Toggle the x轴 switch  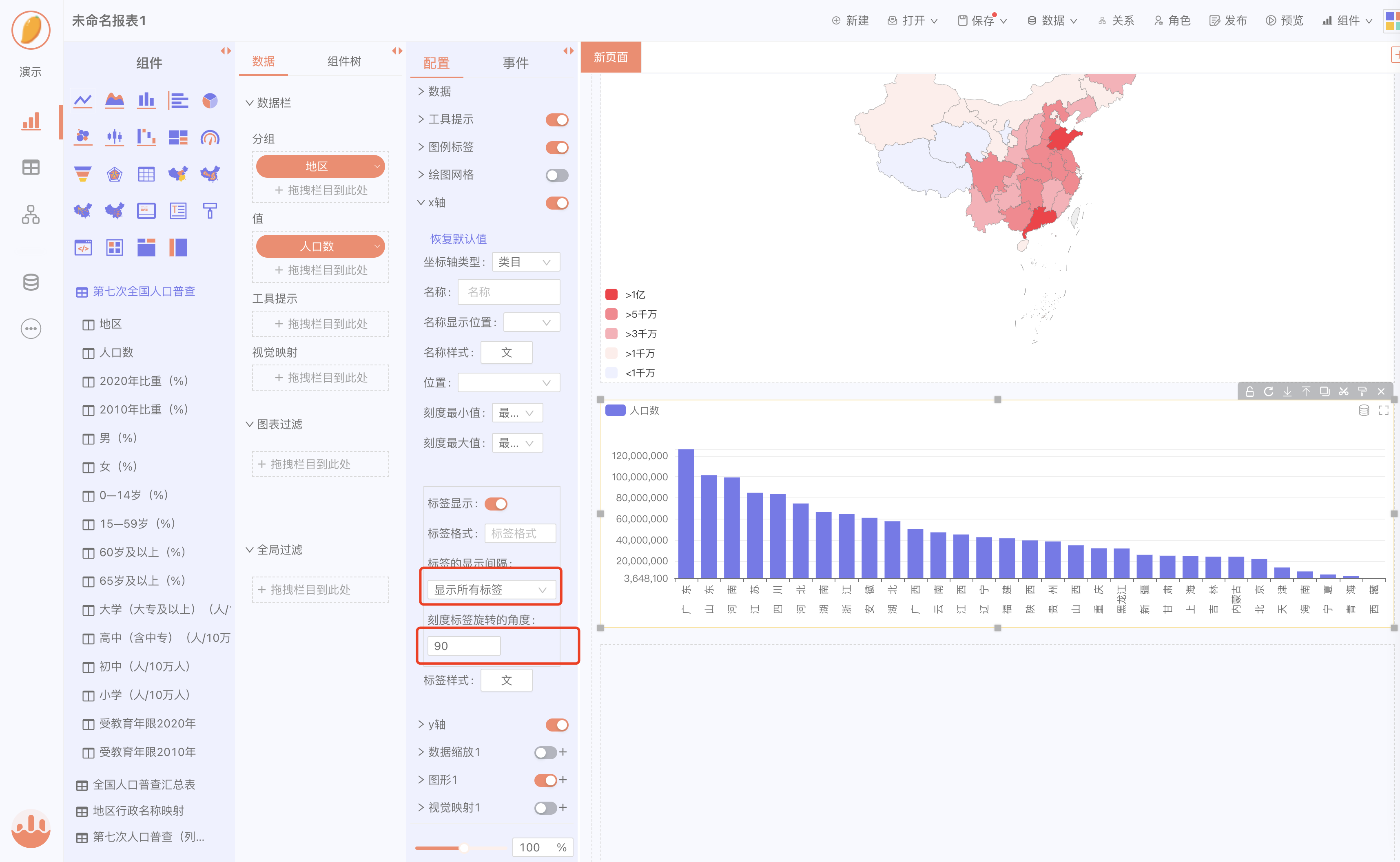[557, 203]
